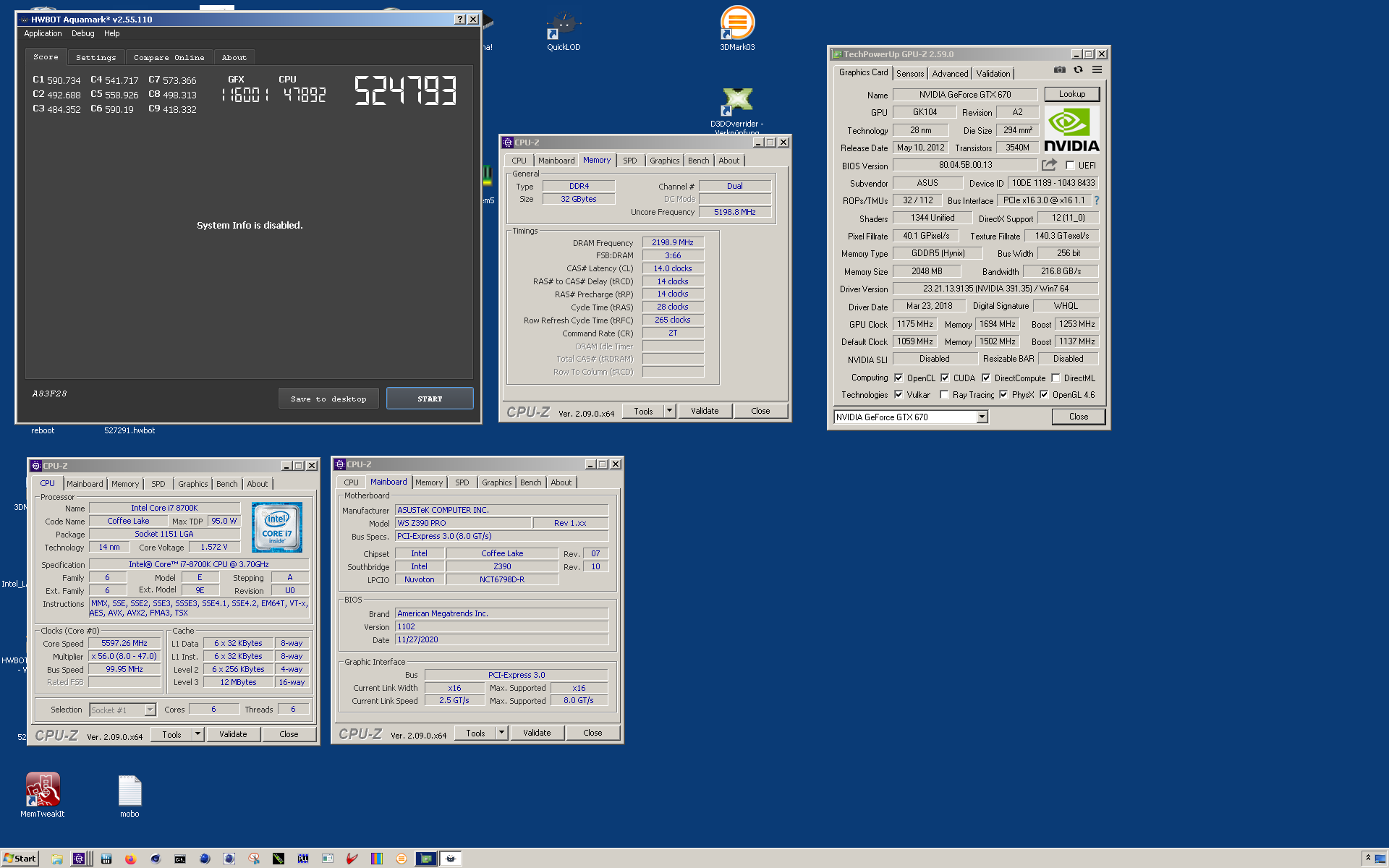The height and width of the screenshot is (868, 1389).
Task: Open the 3DMark03 desktop shortcut
Action: 737,29
